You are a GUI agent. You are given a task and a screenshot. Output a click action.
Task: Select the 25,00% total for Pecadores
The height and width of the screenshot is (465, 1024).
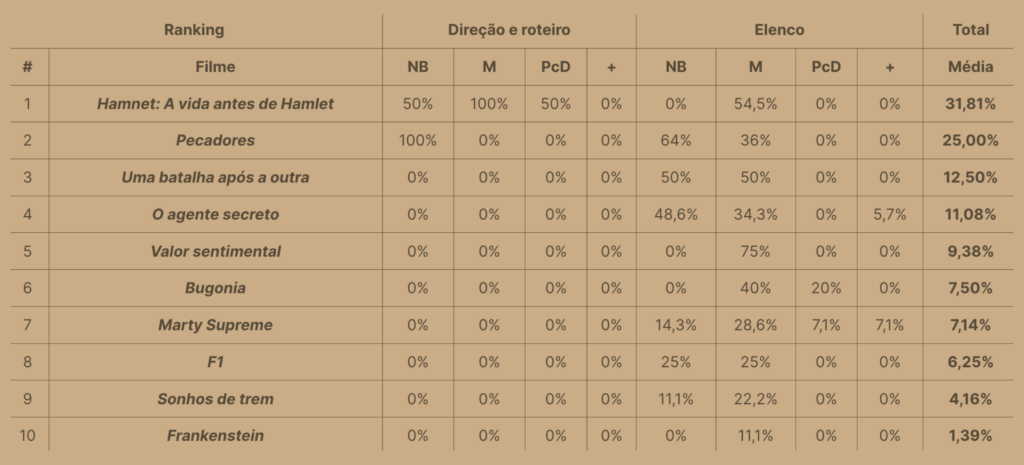tap(970, 140)
